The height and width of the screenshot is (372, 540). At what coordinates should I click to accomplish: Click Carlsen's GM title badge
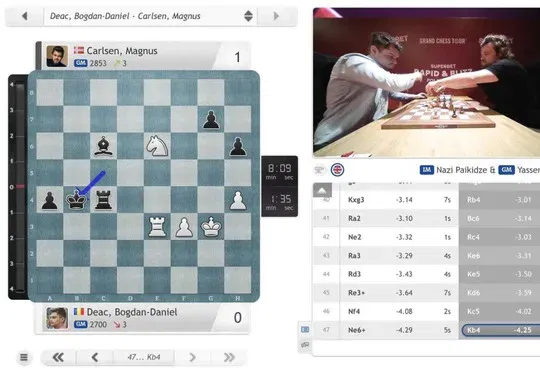tap(81, 63)
